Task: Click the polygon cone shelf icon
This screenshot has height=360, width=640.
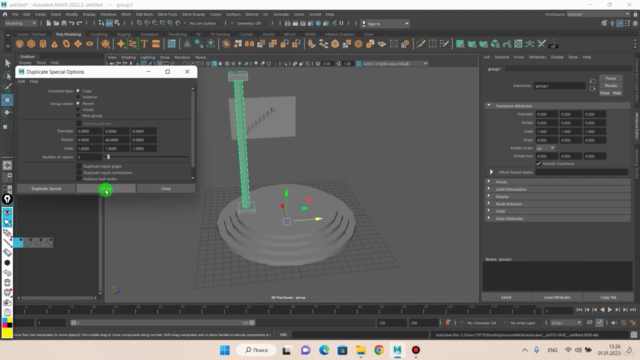Action: [54, 44]
